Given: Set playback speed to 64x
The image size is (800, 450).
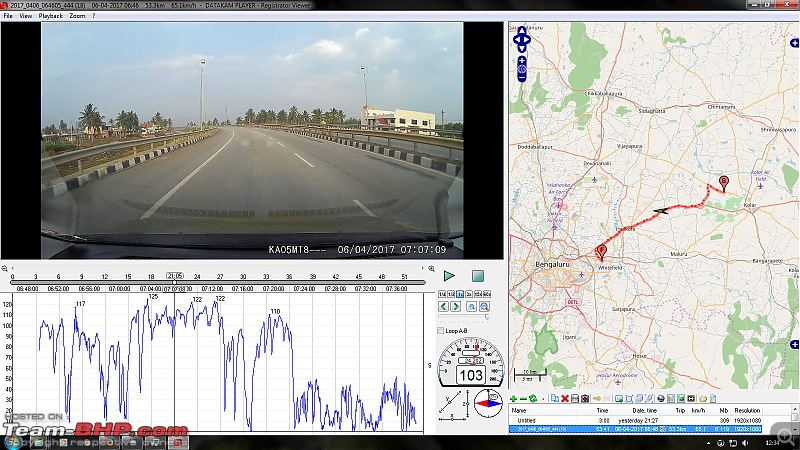Looking at the screenshot, I should (487, 294).
